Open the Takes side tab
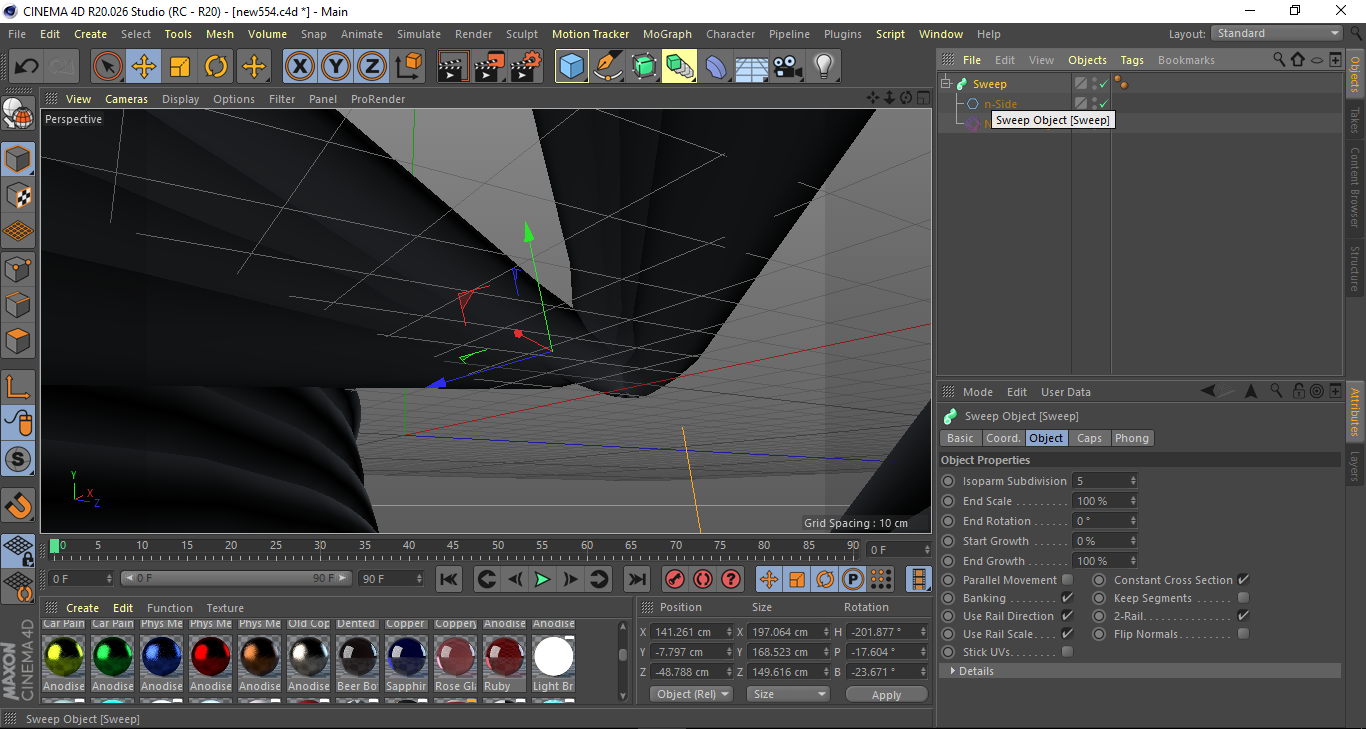Image resolution: width=1366 pixels, height=729 pixels. pos(1355,120)
